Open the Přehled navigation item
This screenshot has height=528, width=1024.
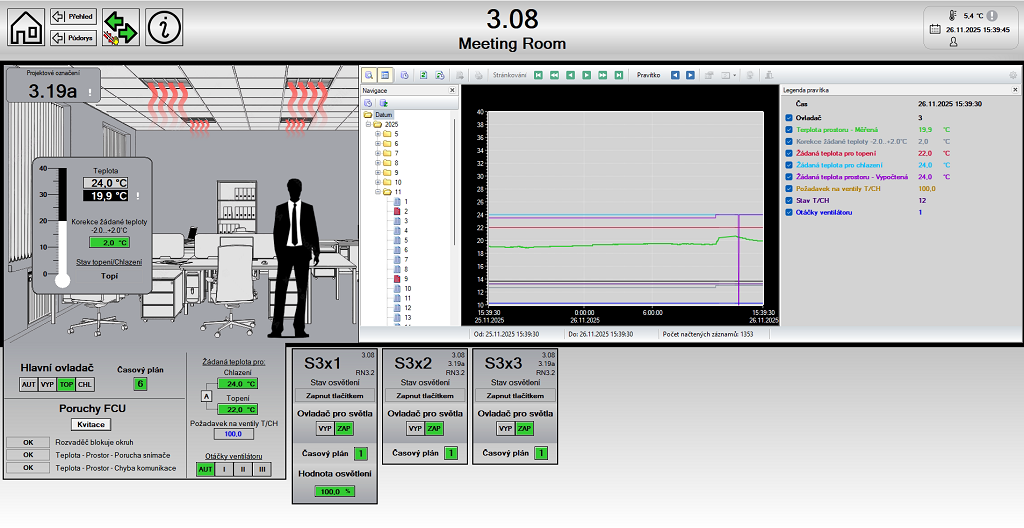73,17
